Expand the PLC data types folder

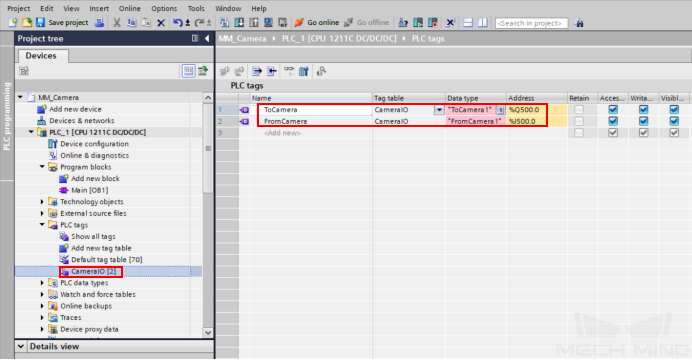point(42,283)
